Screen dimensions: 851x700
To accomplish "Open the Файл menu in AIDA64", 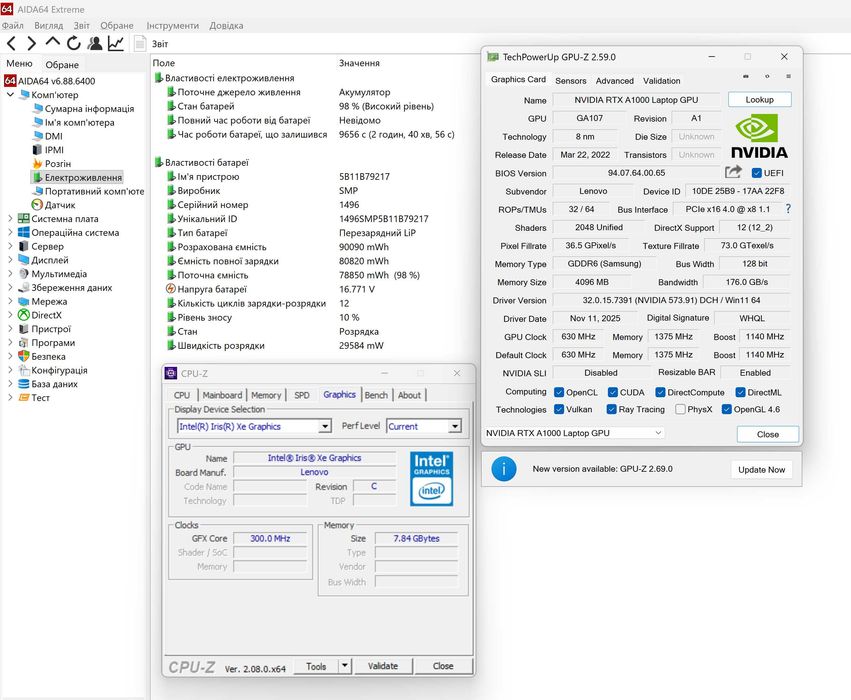I will coord(12,26).
